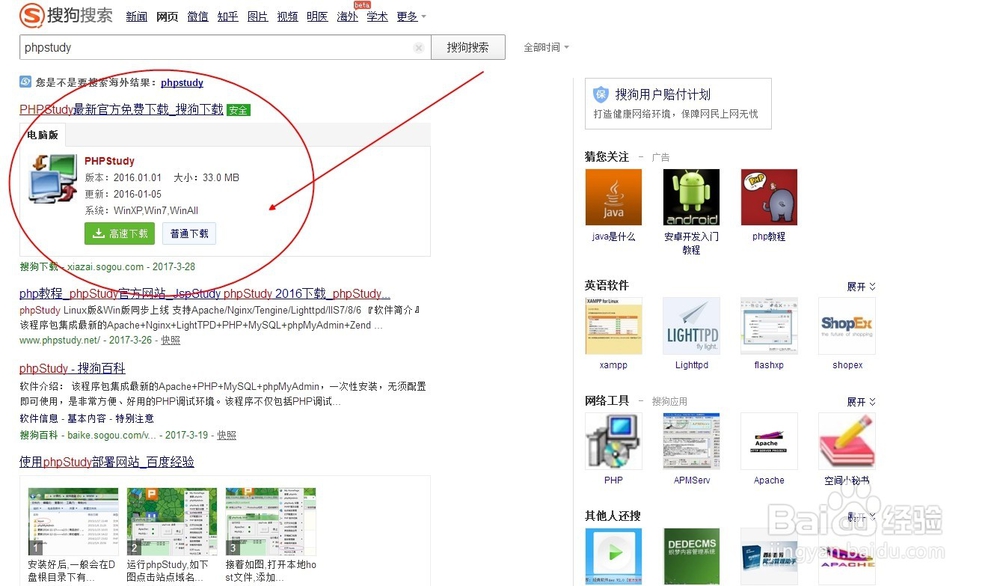Click the 普通下载 button
The width and height of the screenshot is (1000, 586).
[189, 233]
